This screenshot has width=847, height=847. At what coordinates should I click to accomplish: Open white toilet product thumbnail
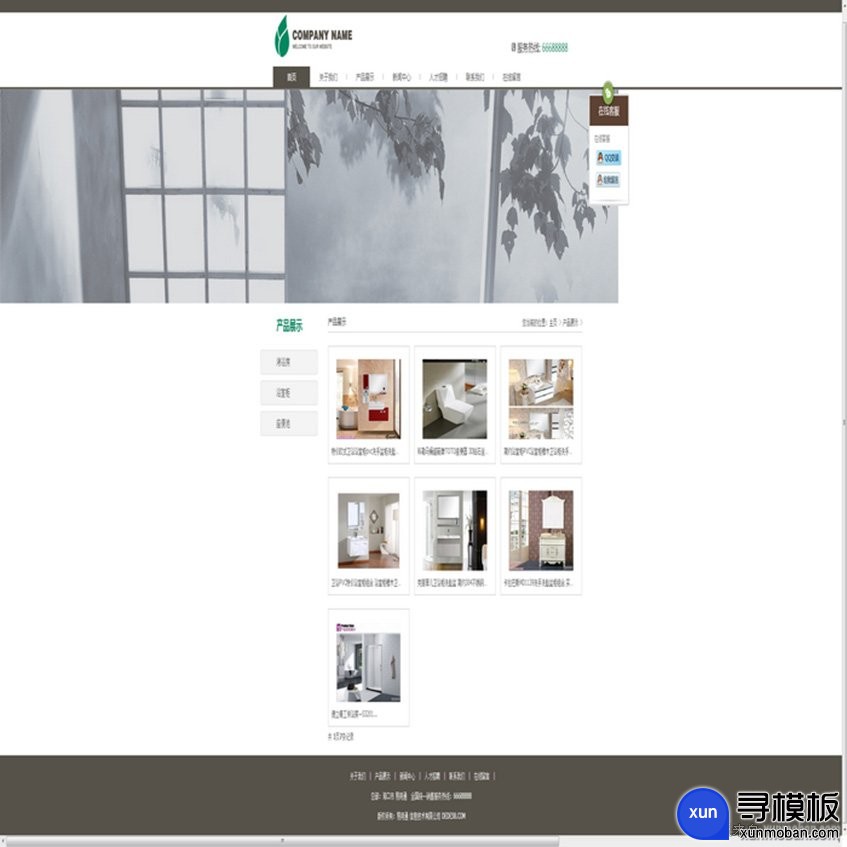pyautogui.click(x=454, y=399)
